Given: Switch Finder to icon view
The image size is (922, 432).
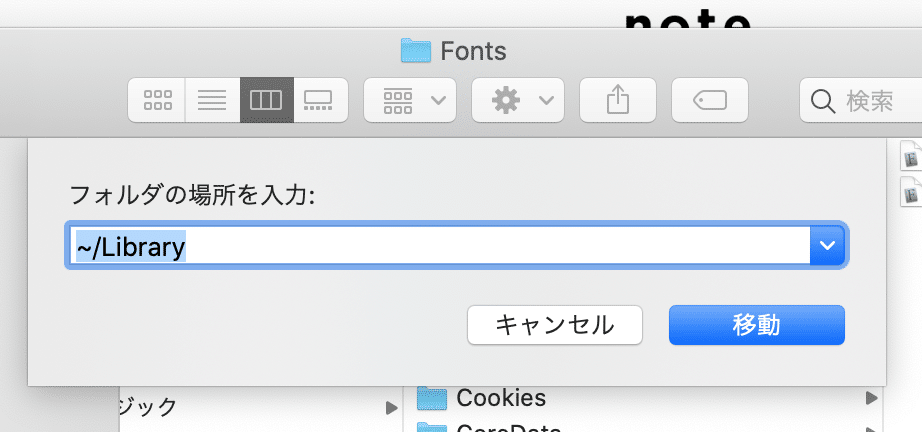Looking at the screenshot, I should tap(157, 100).
